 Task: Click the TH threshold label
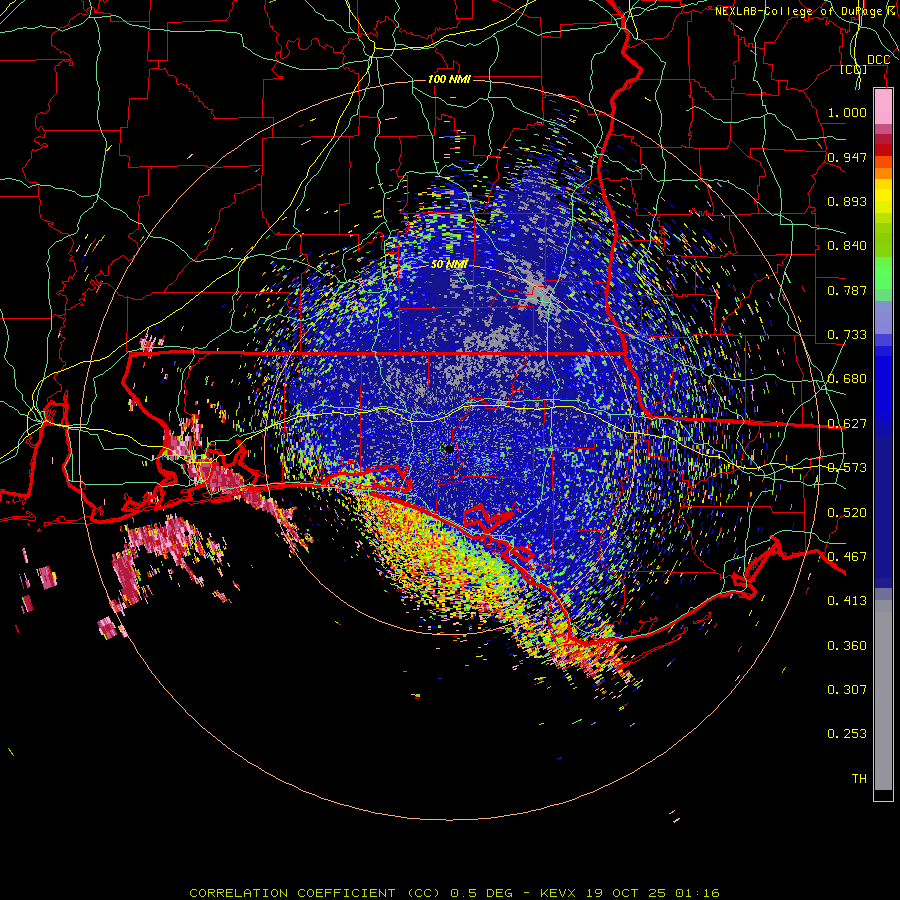[859, 779]
